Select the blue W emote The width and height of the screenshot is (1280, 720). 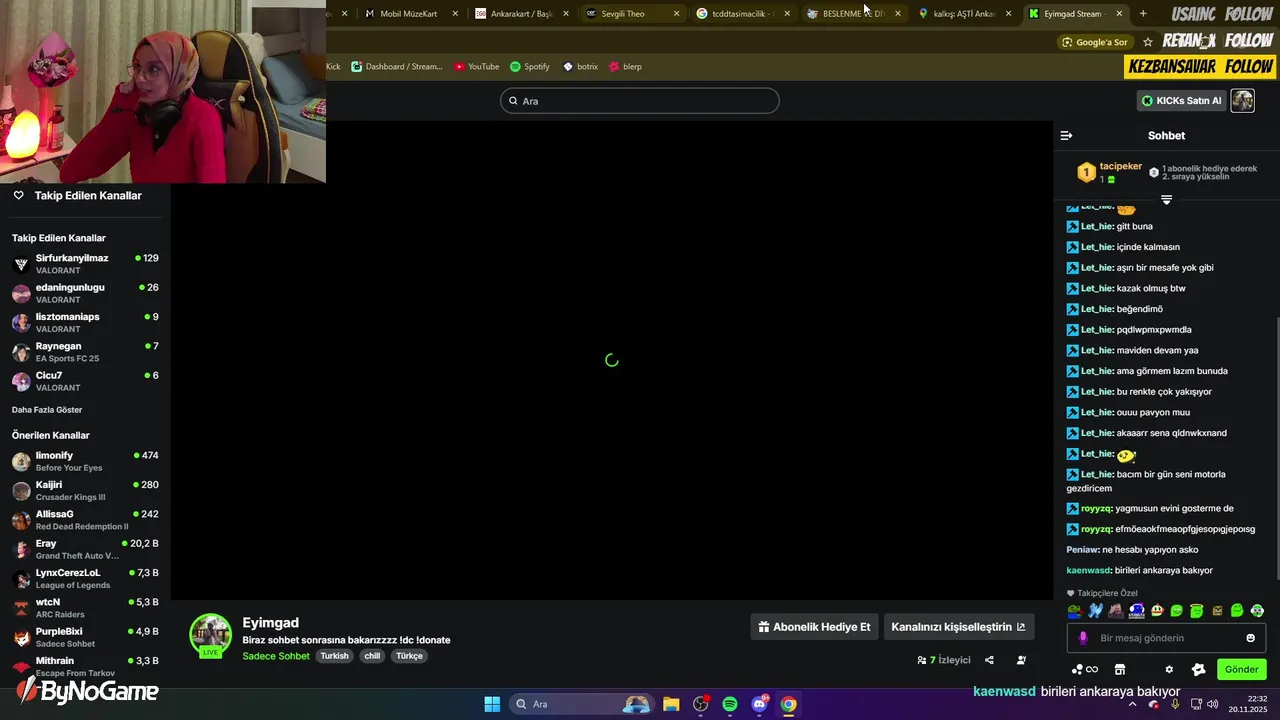point(1095,610)
